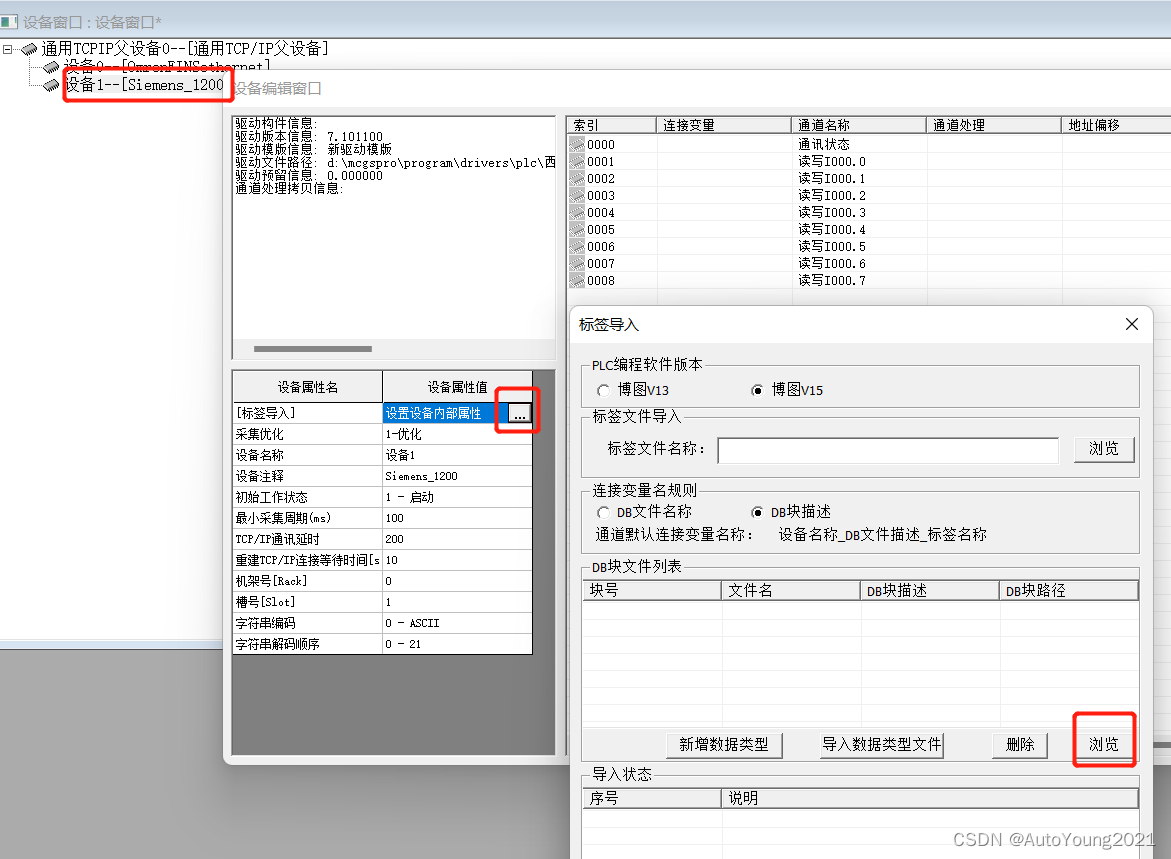Select the 博图V15 radio button
This screenshot has width=1171, height=859.
[x=758, y=390]
